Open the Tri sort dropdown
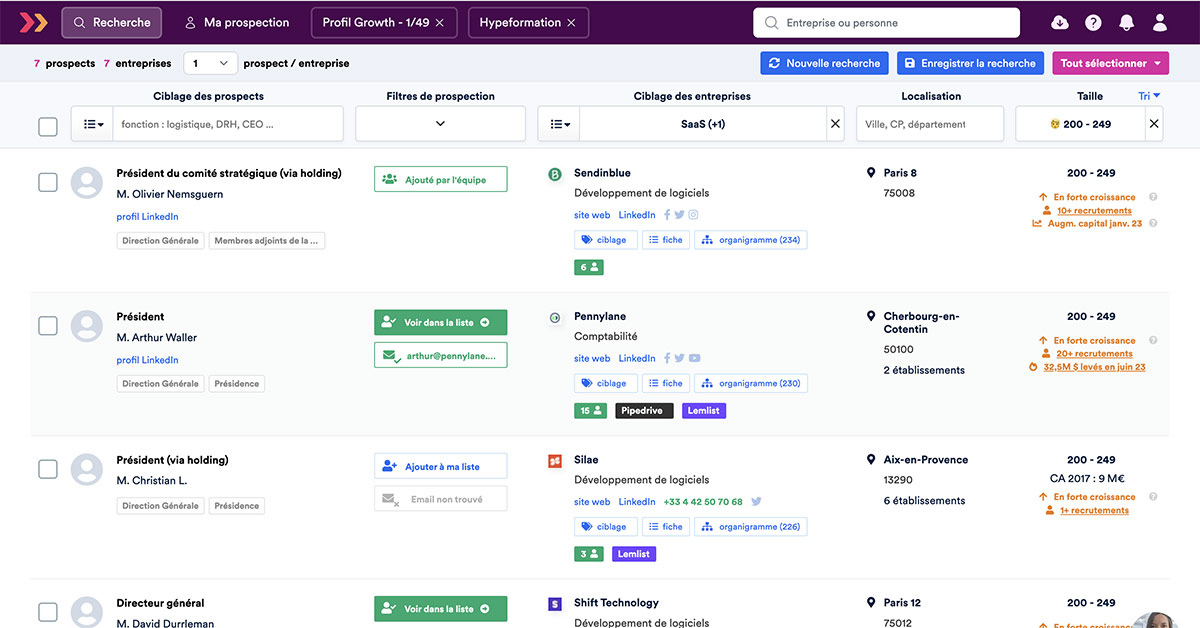Image resolution: width=1200 pixels, height=628 pixels. [x=1149, y=96]
